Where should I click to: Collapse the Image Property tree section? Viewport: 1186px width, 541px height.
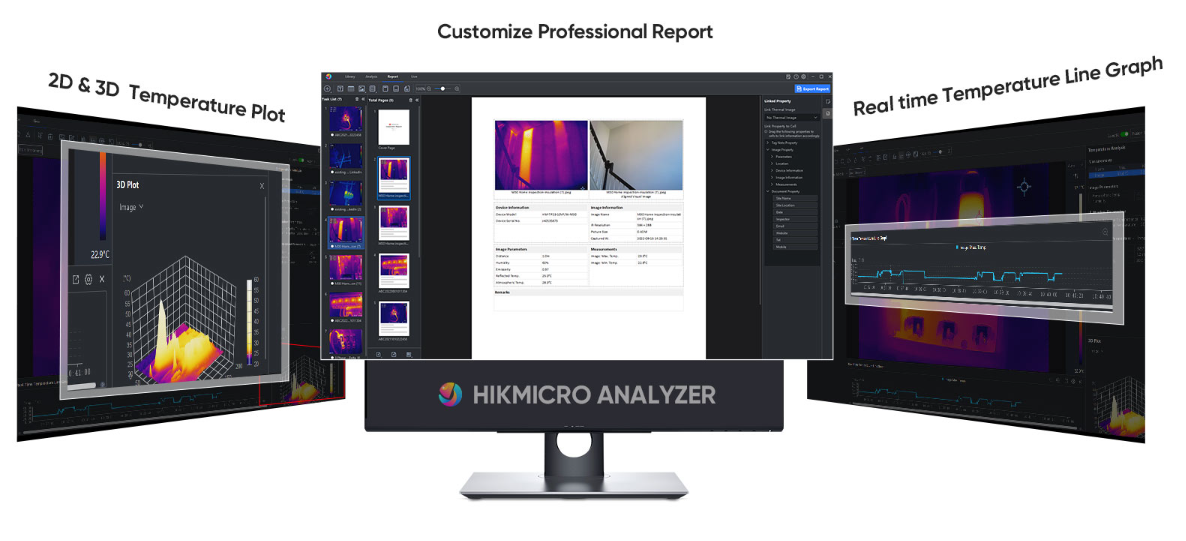tap(768, 149)
